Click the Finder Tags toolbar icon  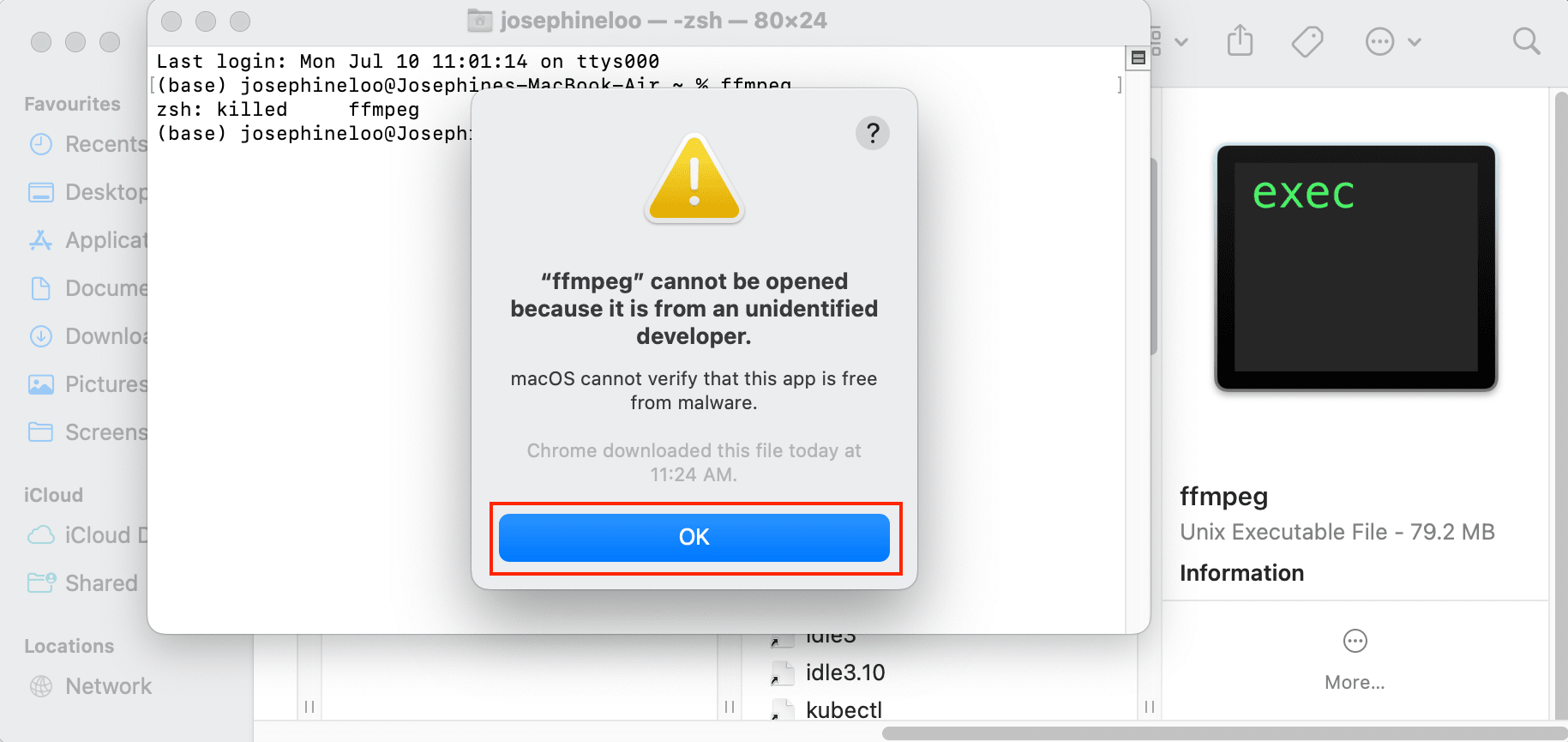click(x=1307, y=41)
